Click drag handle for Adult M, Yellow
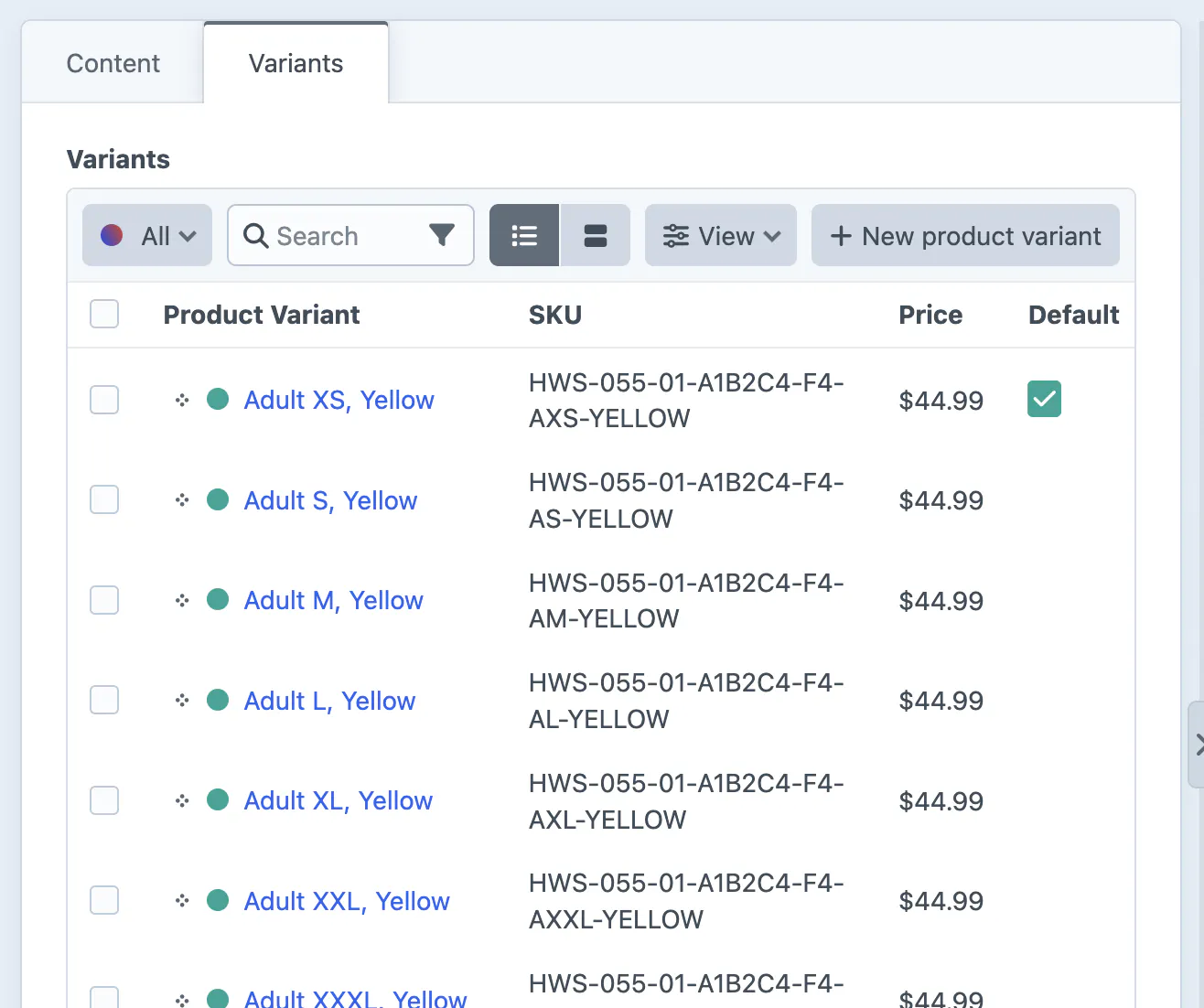 click(x=182, y=600)
